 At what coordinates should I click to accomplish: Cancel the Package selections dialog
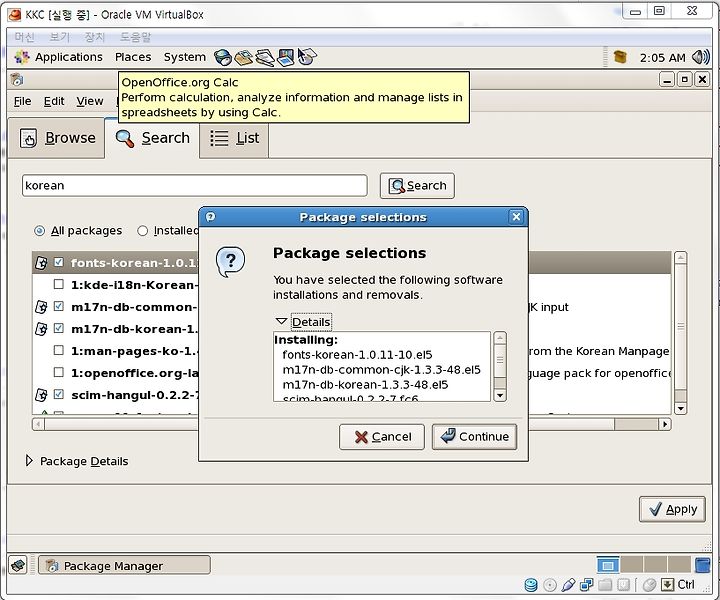[382, 437]
